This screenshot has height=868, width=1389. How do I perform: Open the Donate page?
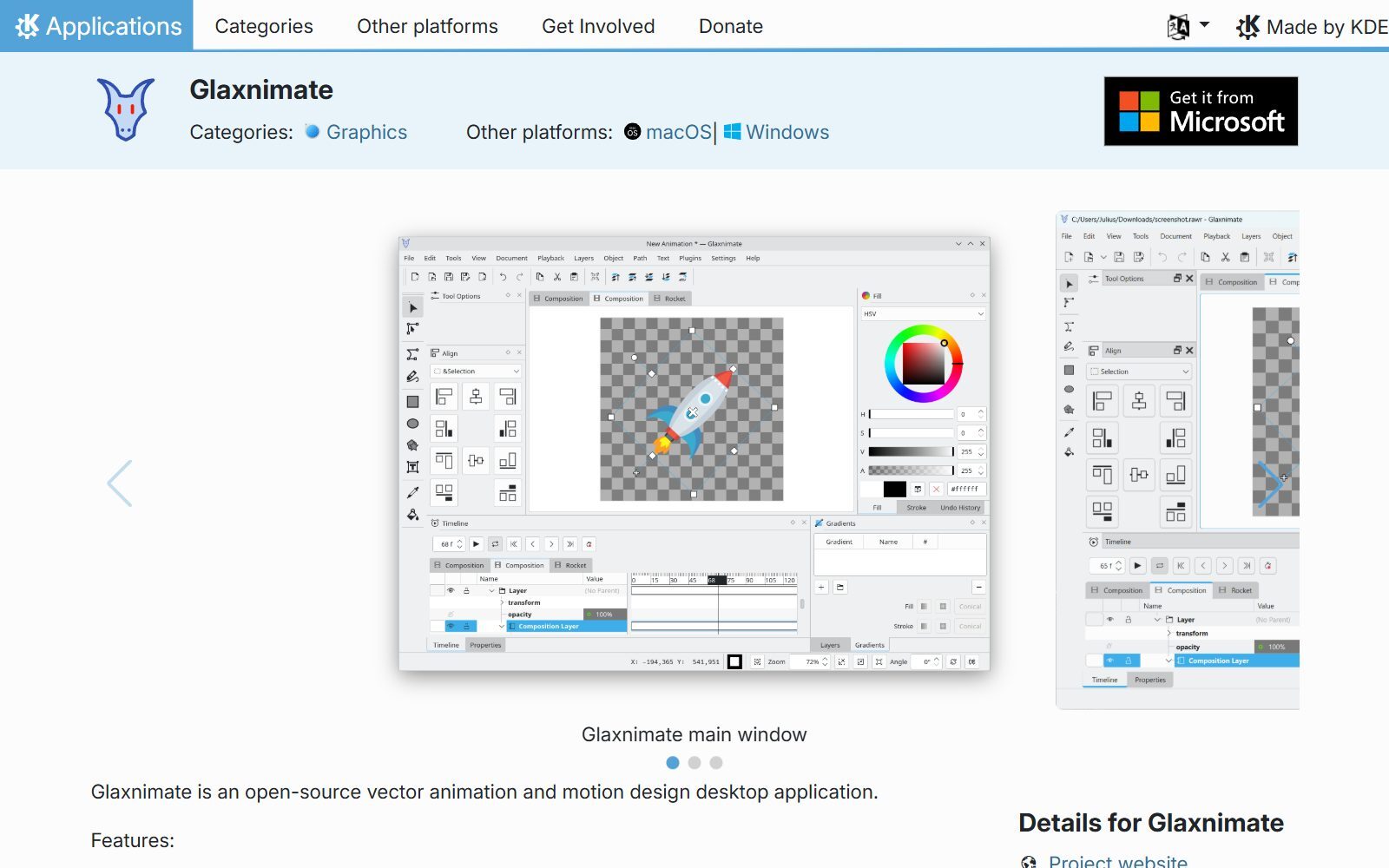pos(731,26)
